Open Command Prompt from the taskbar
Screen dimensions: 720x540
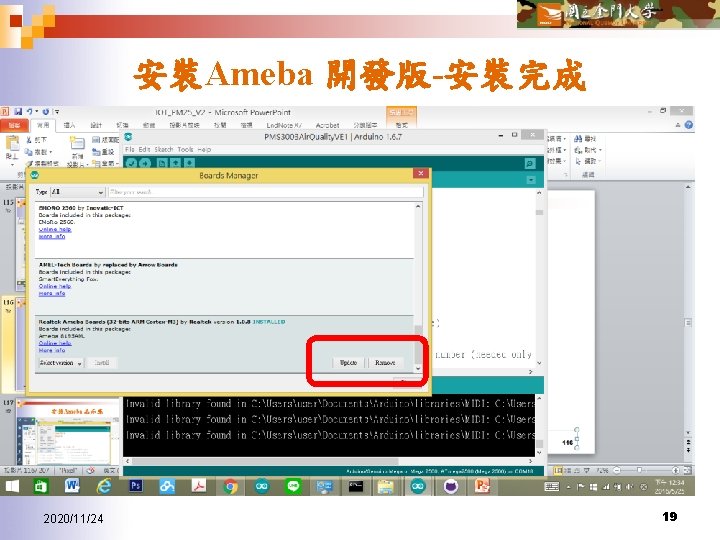(356, 486)
